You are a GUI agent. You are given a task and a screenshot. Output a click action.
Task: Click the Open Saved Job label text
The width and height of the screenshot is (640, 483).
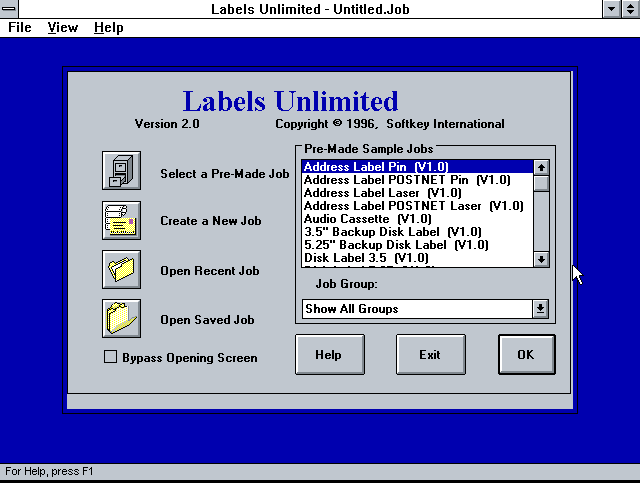pos(207,320)
